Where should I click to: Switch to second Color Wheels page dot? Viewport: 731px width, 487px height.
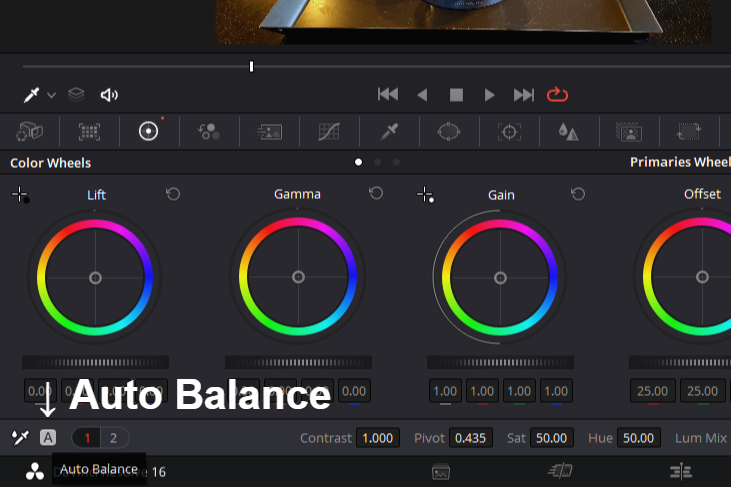[378, 162]
